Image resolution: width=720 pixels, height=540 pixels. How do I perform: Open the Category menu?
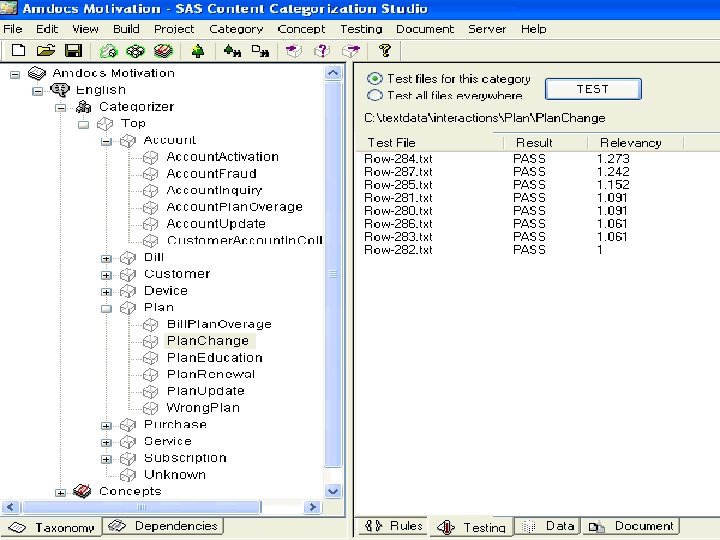coord(236,29)
